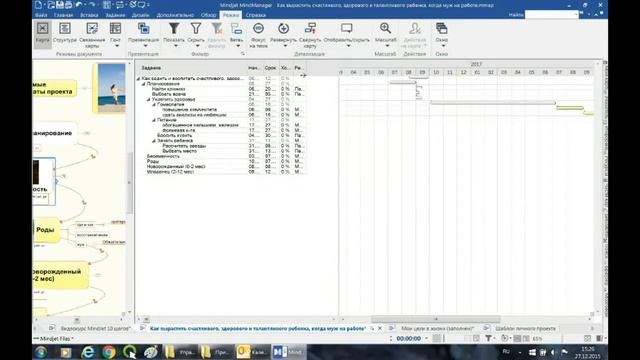Open the Задание ribbon tab
This screenshot has height=360, width=640.
coord(116,15)
